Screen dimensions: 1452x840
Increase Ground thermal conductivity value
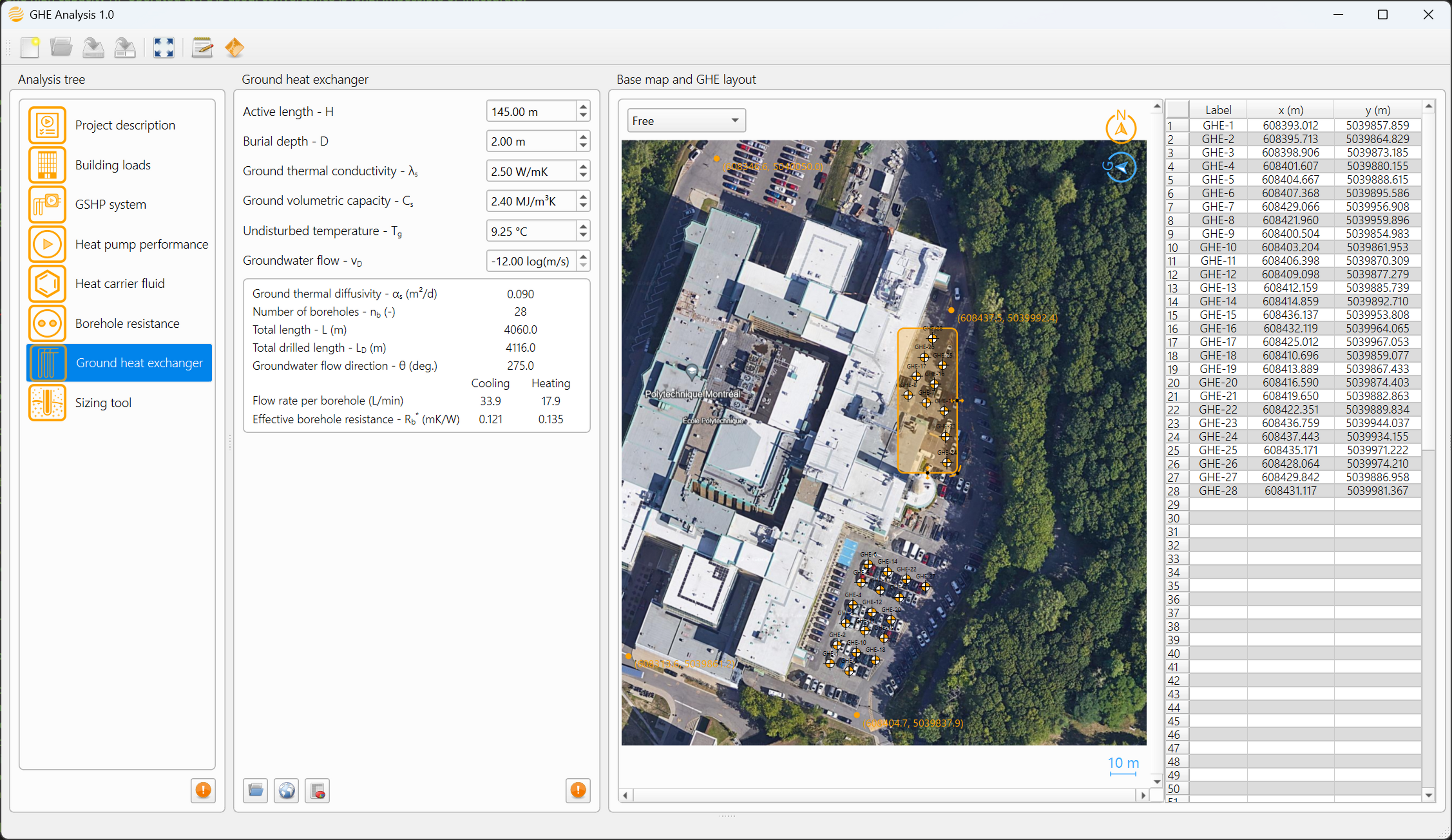coord(583,166)
